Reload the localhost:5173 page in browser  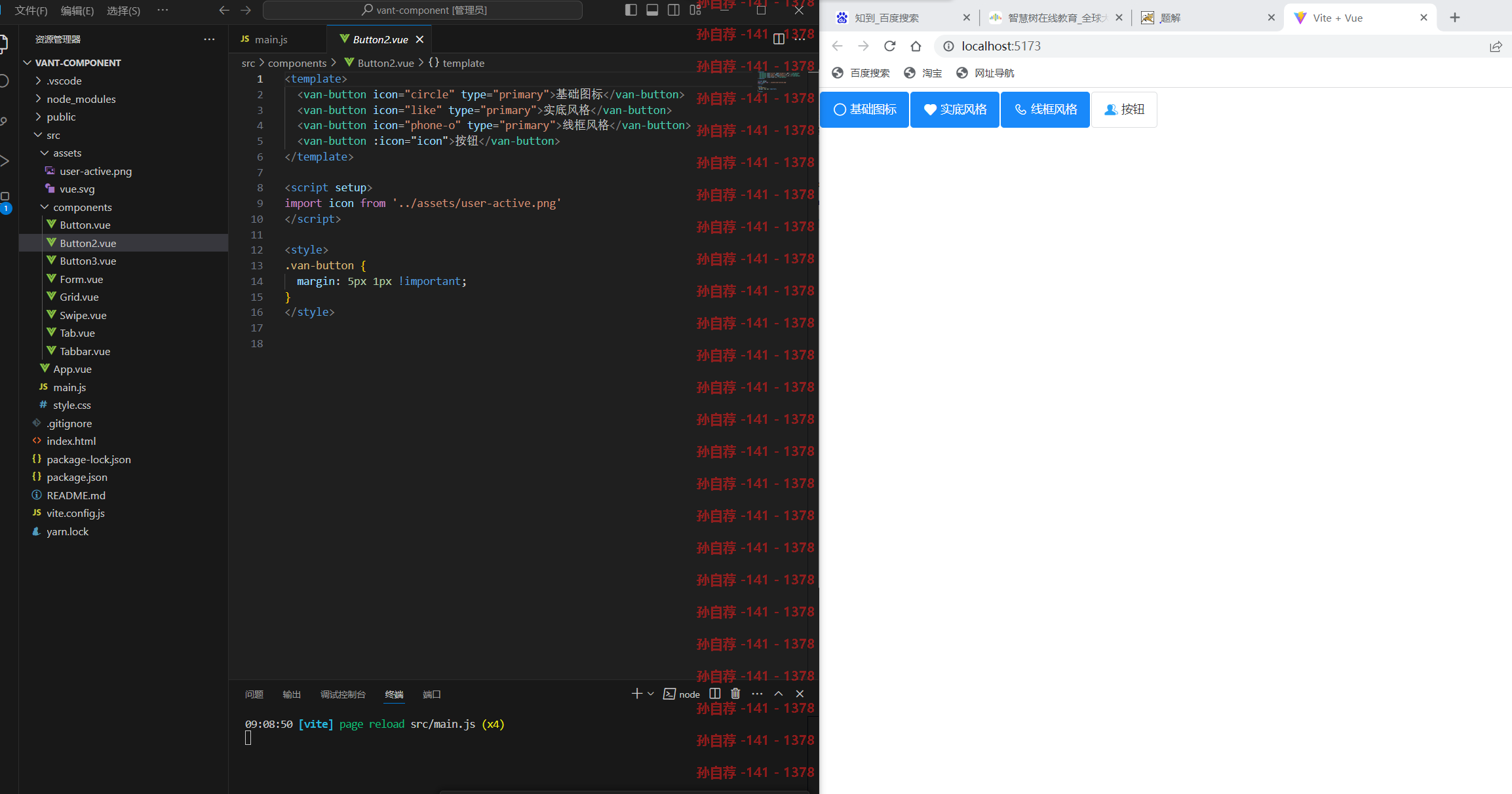[x=889, y=46]
